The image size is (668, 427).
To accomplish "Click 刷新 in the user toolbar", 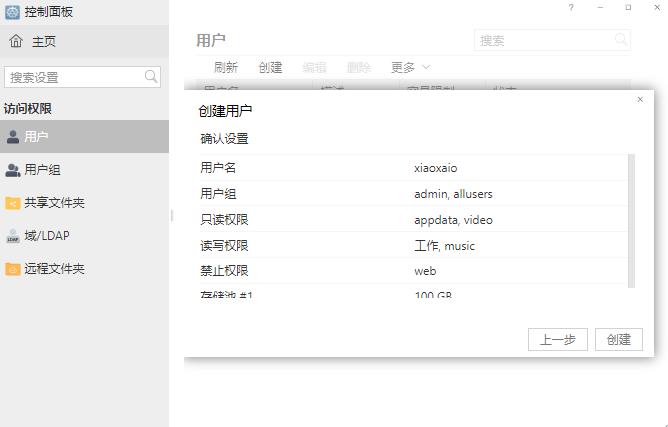I will [226, 67].
